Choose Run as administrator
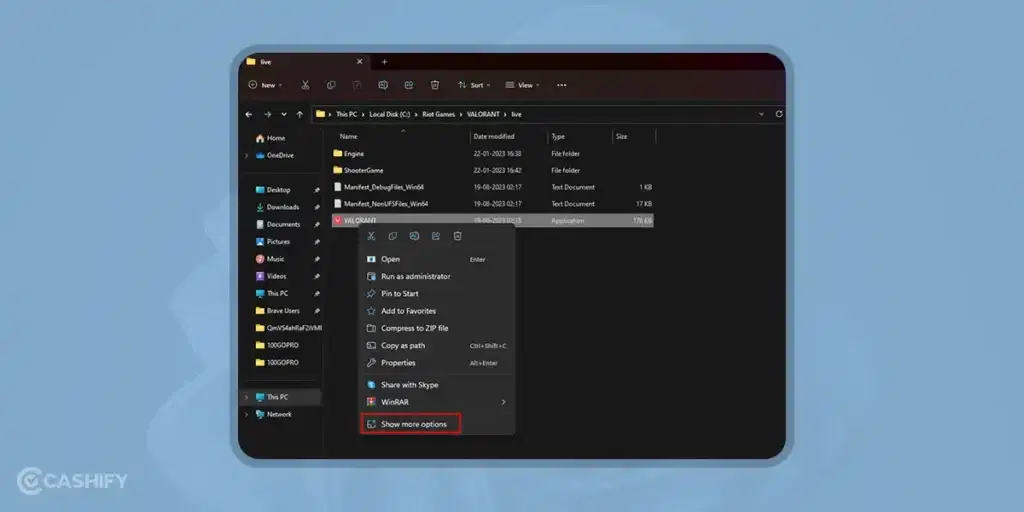Screen dimensions: 1024x512 click(x=436, y=276)
